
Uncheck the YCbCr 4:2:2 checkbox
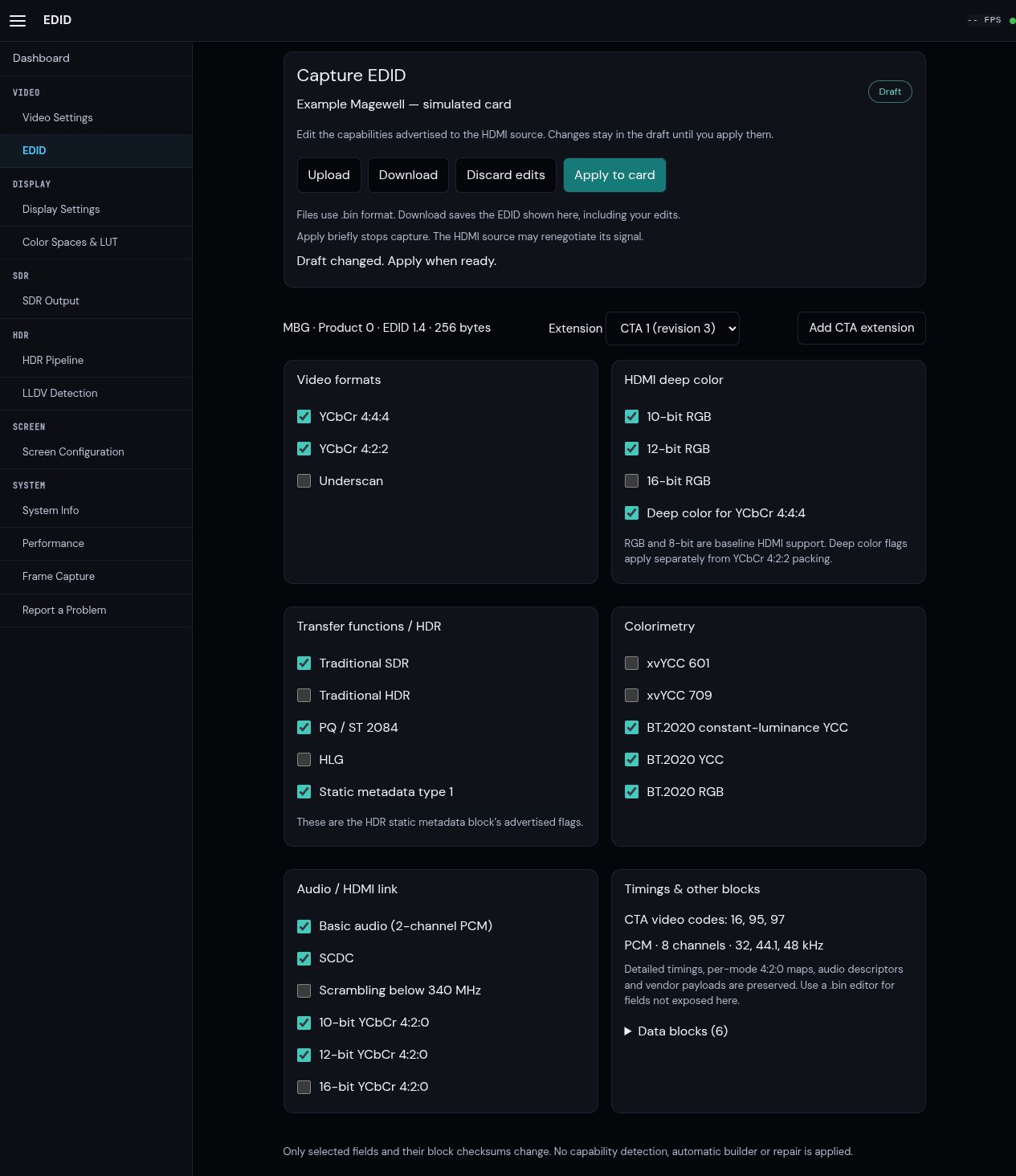[304, 449]
